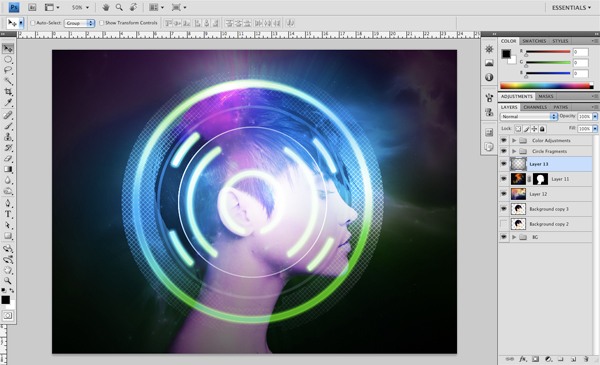Expand the Circle Fragments group

[x=514, y=151]
